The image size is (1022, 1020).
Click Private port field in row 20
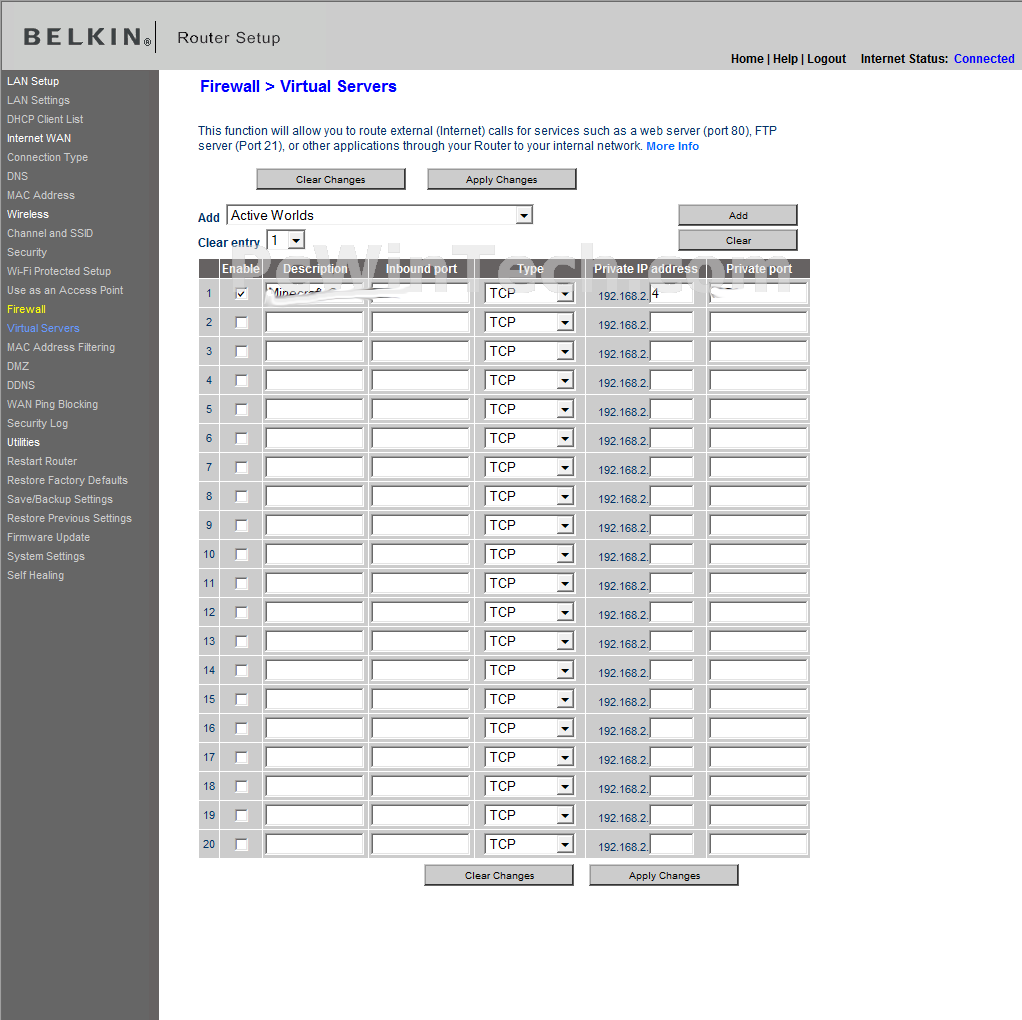(758, 845)
